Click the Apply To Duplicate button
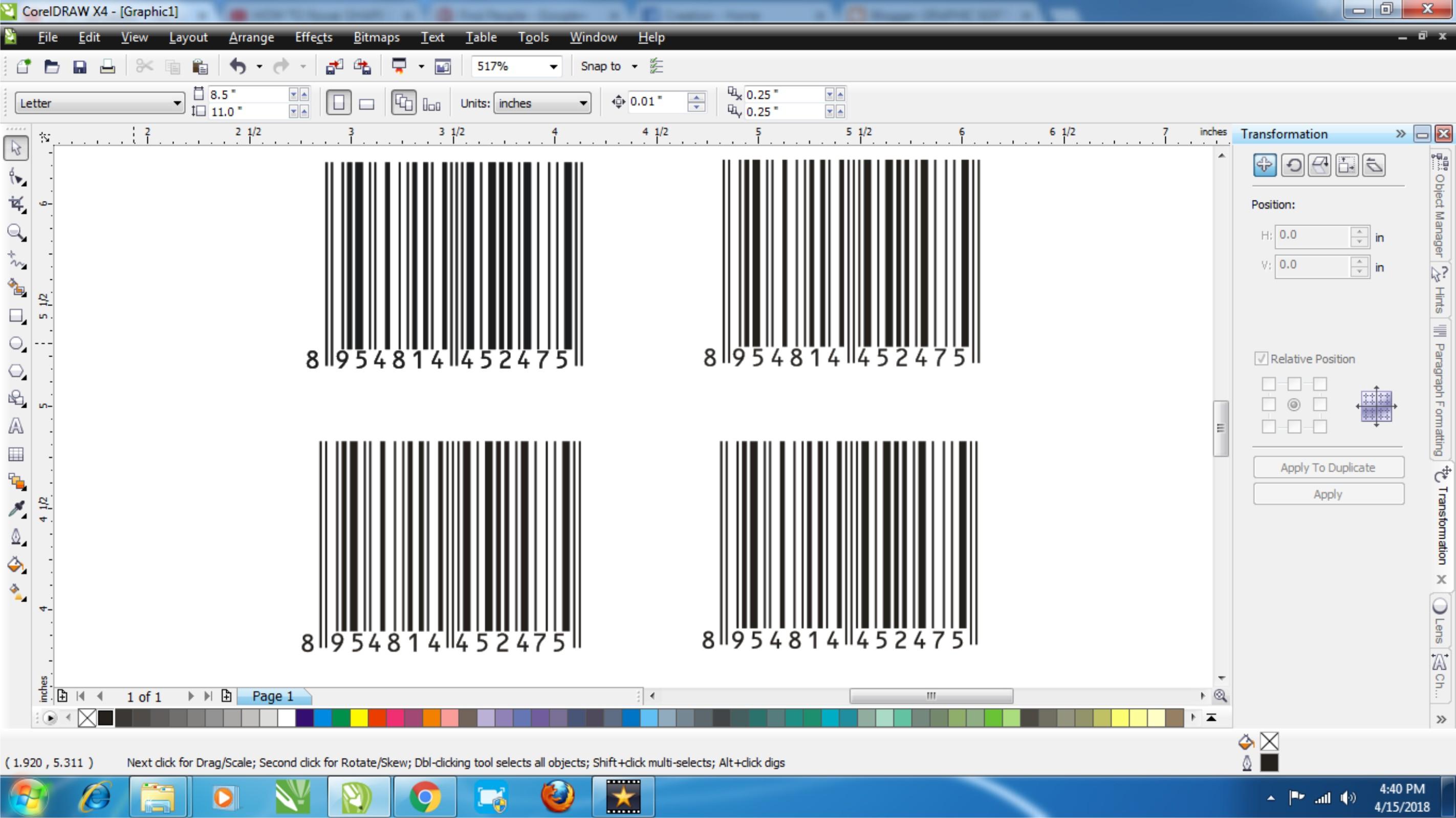 [x=1328, y=466]
